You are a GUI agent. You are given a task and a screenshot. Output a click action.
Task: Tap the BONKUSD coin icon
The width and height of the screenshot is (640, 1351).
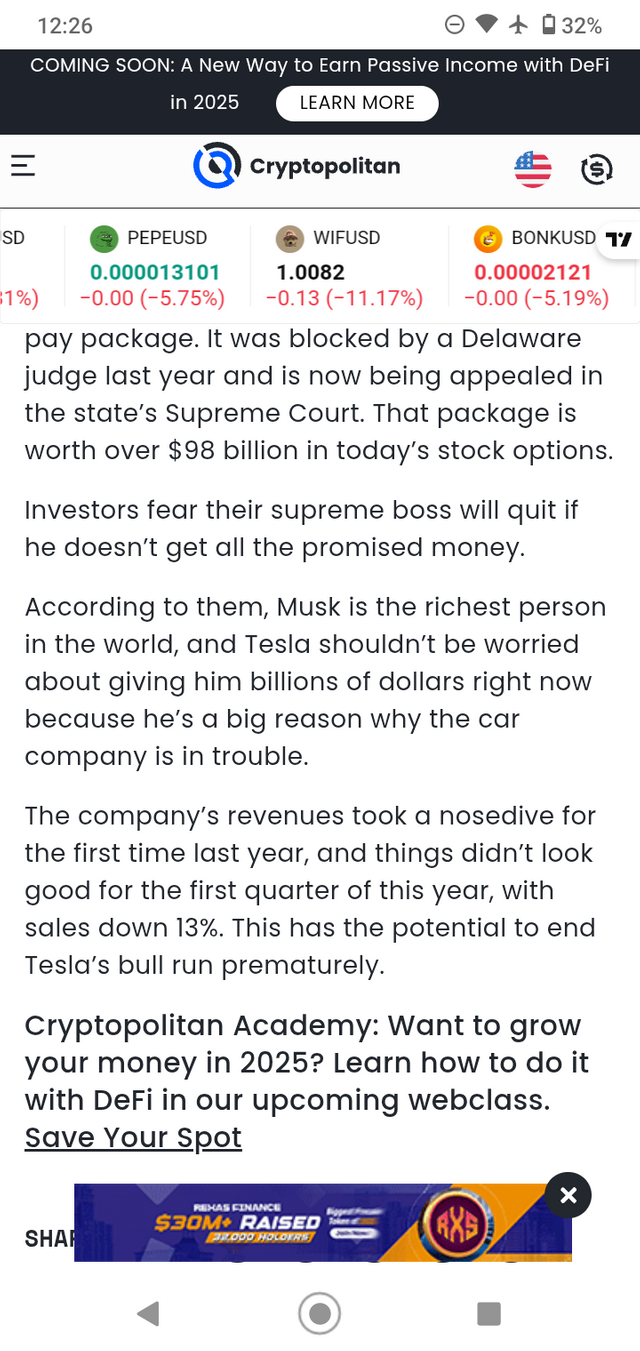pos(488,238)
